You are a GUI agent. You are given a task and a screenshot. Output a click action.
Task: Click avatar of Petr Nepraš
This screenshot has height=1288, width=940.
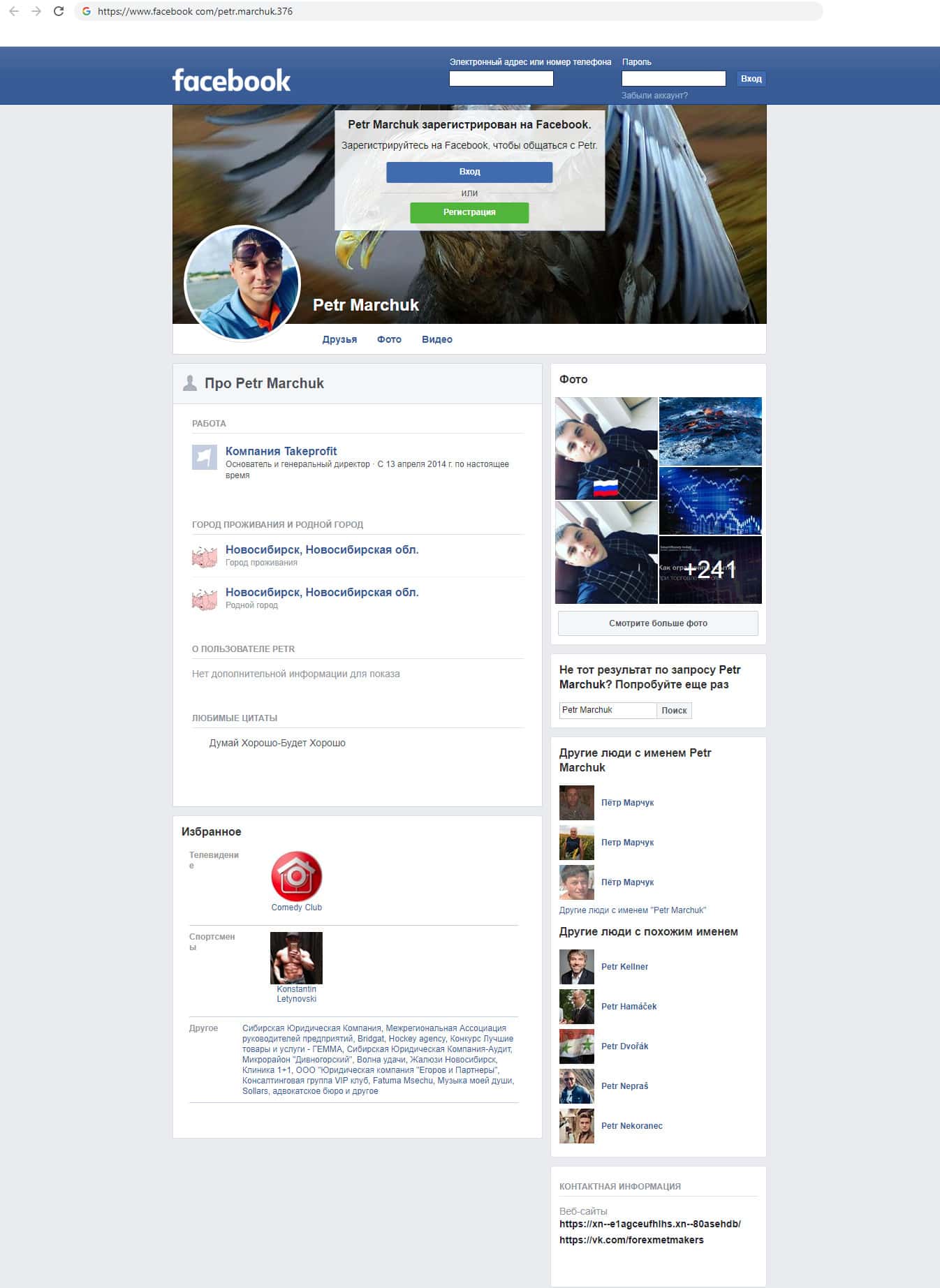577,1086
